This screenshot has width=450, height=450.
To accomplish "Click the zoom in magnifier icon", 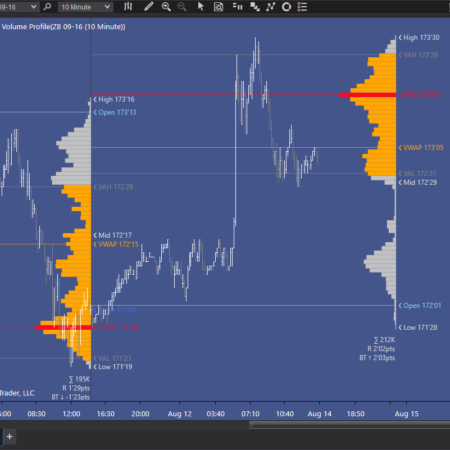I will click(x=166, y=7).
